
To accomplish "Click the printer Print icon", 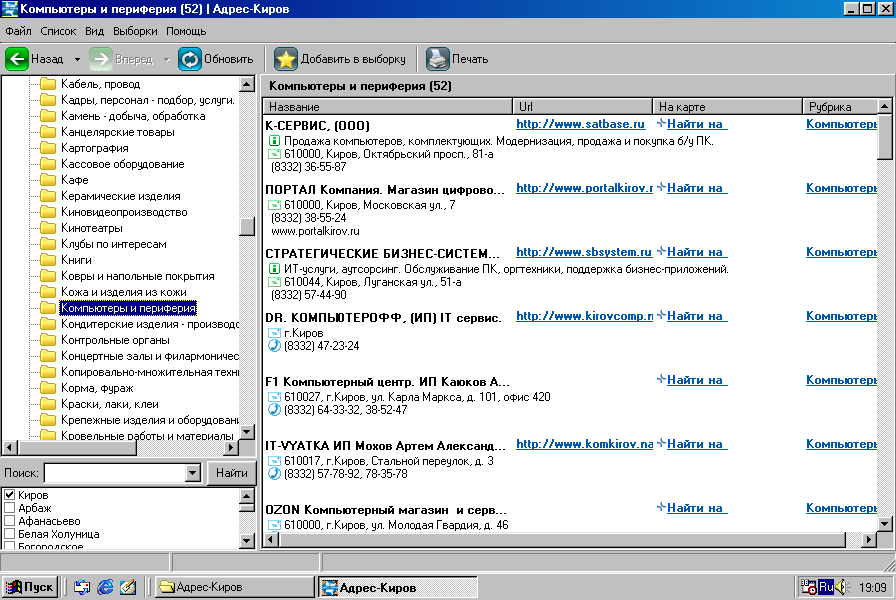I will (437, 59).
